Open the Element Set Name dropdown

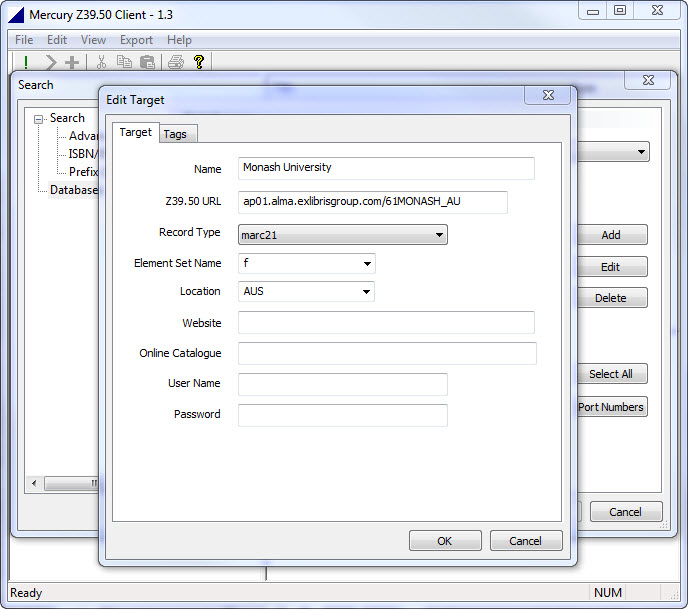307,263
